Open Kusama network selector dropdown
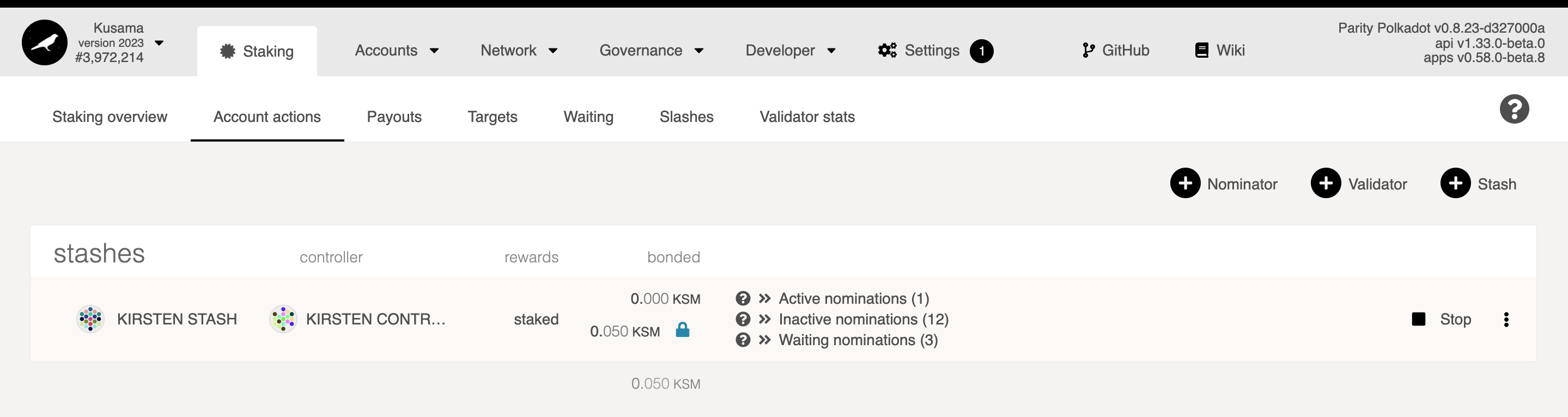Screen dimensions: 1568x417 click(x=159, y=43)
